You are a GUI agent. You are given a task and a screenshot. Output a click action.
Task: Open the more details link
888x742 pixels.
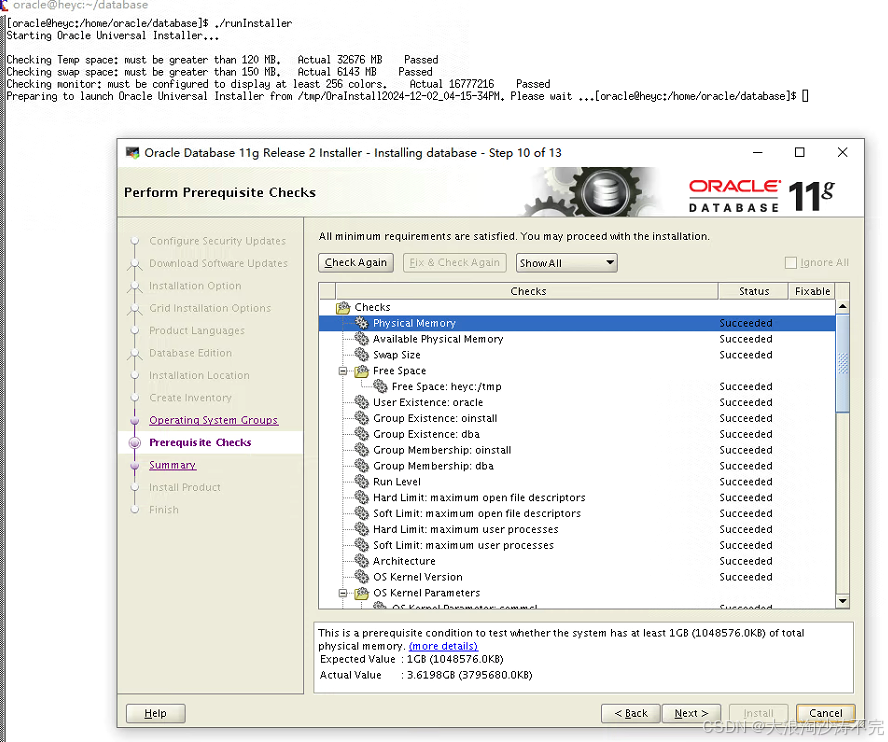click(x=443, y=646)
